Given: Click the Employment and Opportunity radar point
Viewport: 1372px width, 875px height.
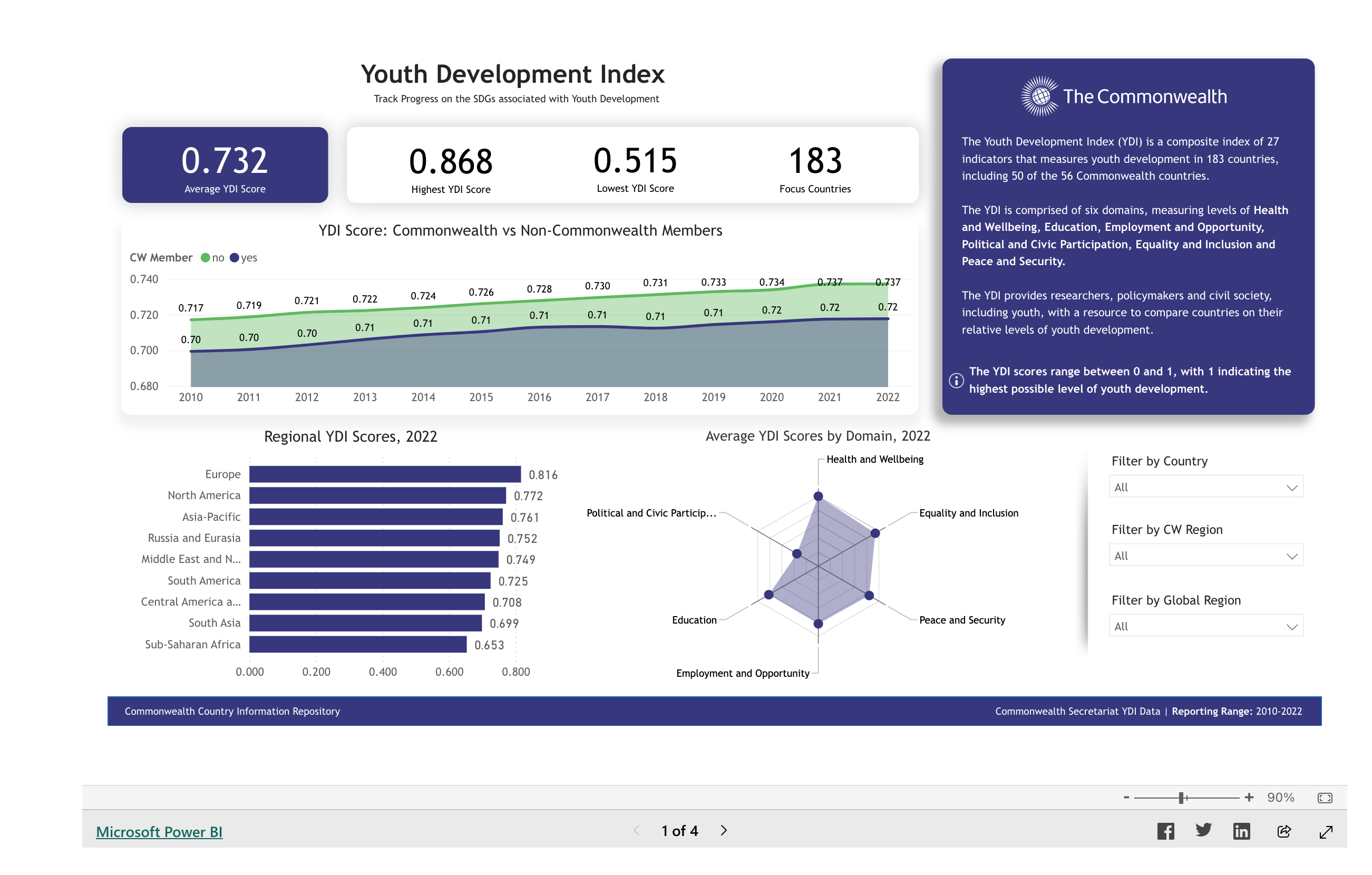Looking at the screenshot, I should 818,624.
